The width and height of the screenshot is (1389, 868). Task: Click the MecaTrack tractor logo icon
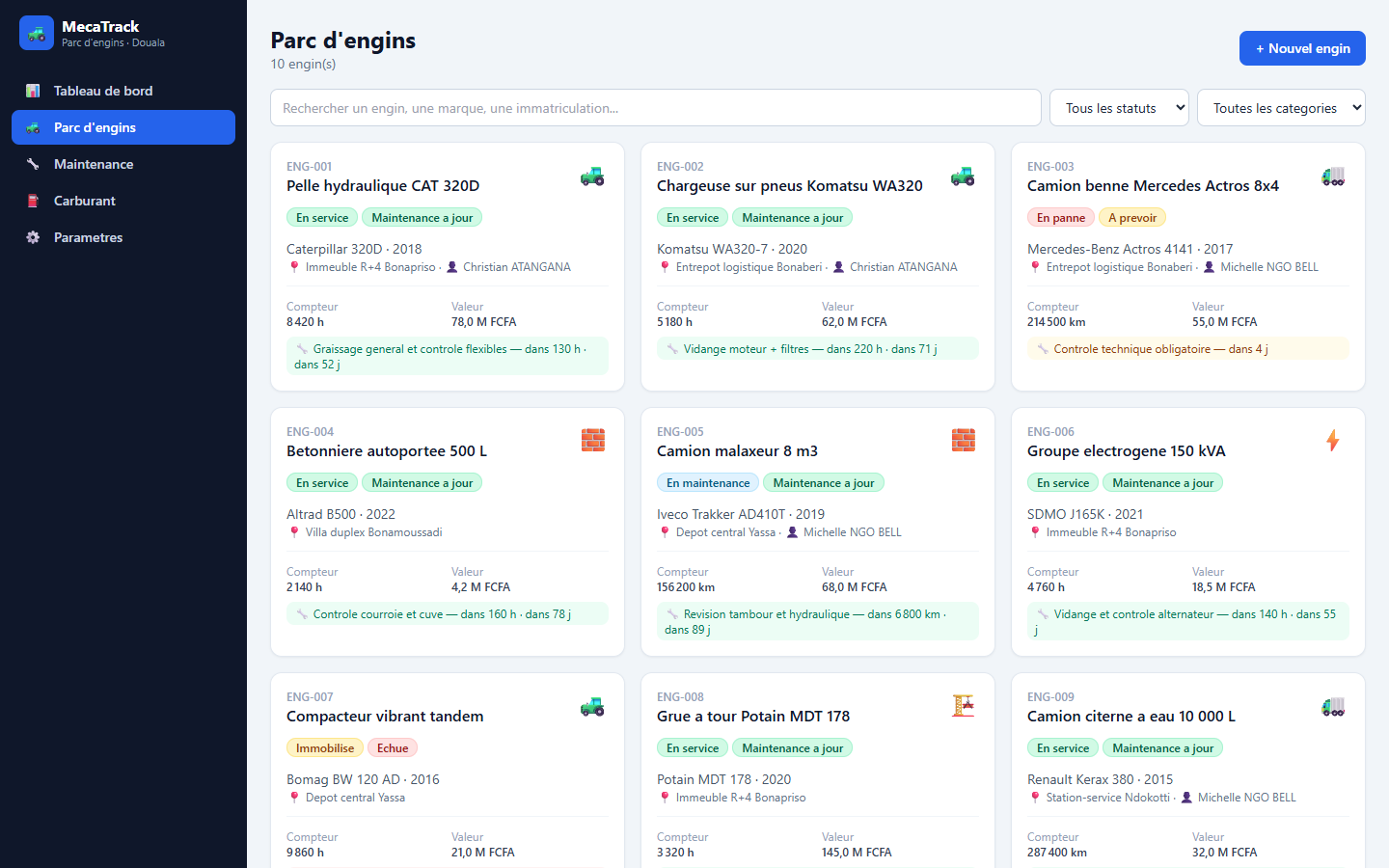(x=37, y=33)
